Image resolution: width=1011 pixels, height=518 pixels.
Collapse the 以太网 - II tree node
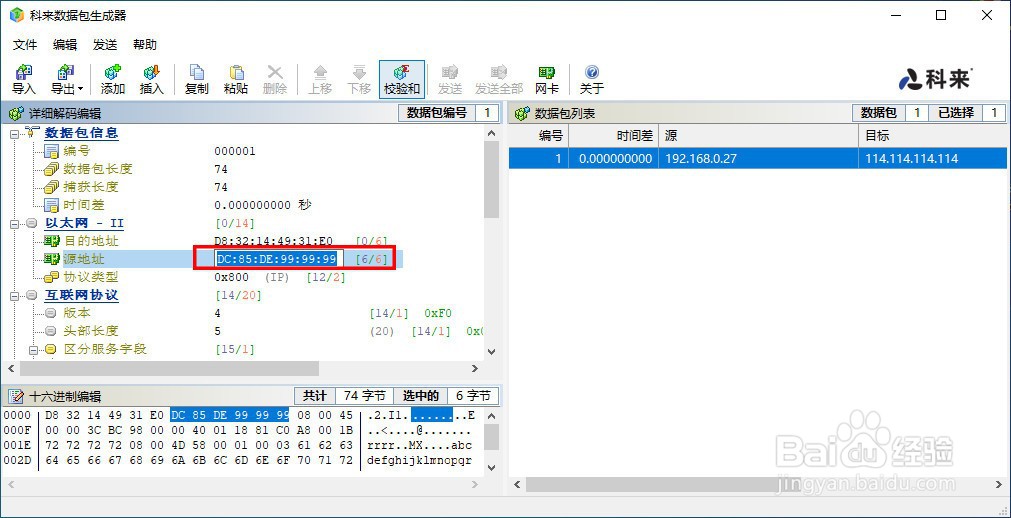[14, 224]
